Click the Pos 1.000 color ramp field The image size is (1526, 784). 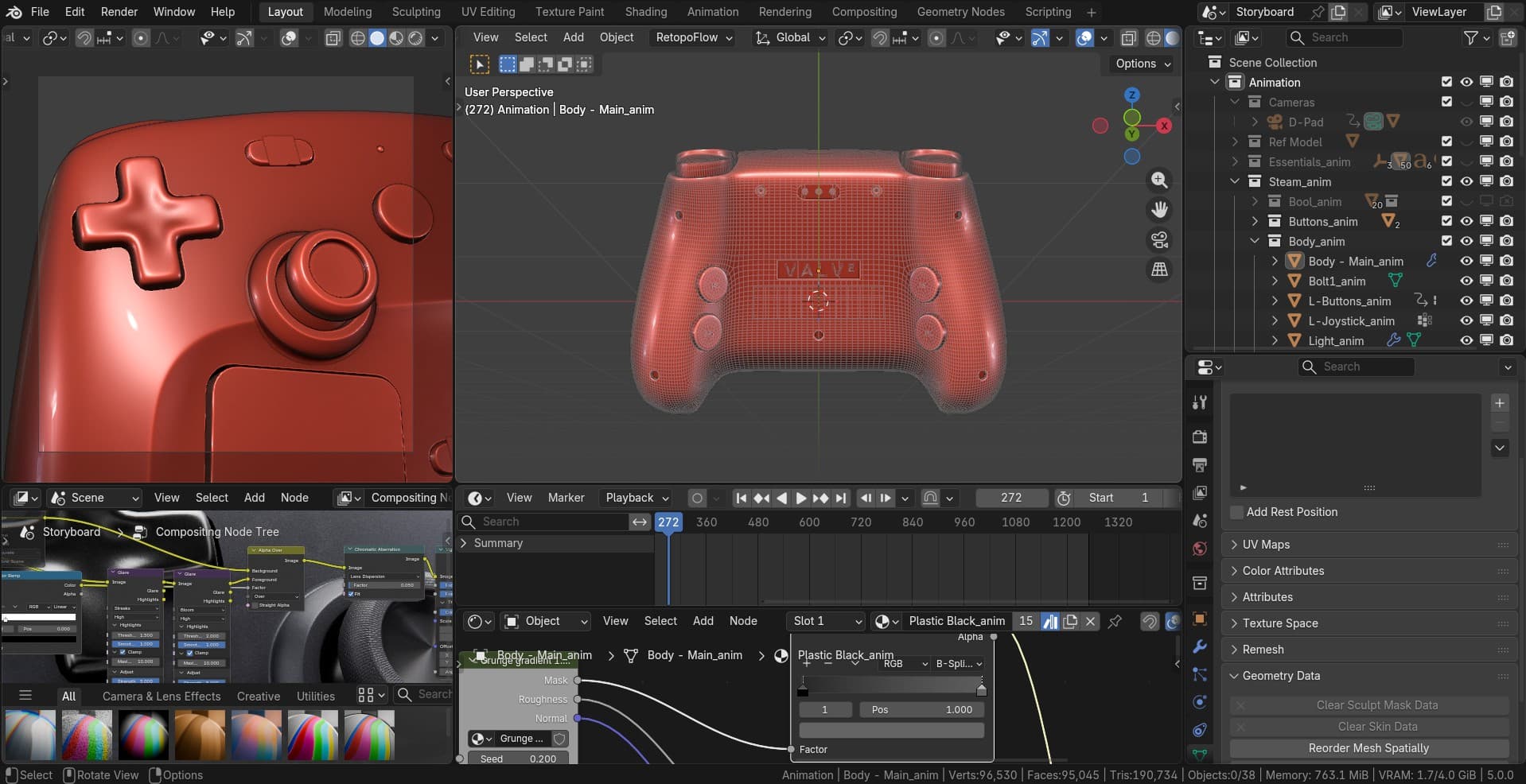921,709
